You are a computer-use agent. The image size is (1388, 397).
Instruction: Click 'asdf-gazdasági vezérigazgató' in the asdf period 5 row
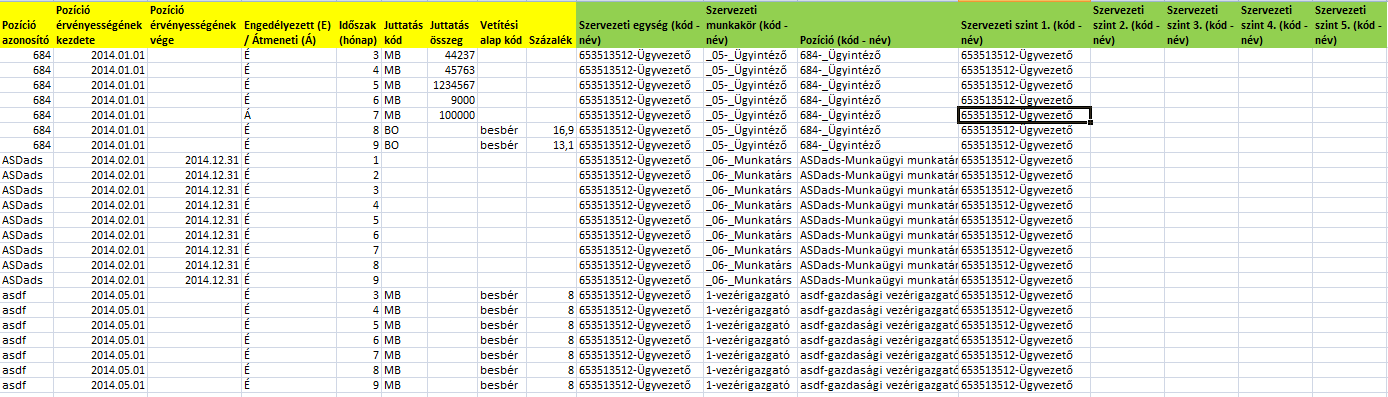point(878,325)
